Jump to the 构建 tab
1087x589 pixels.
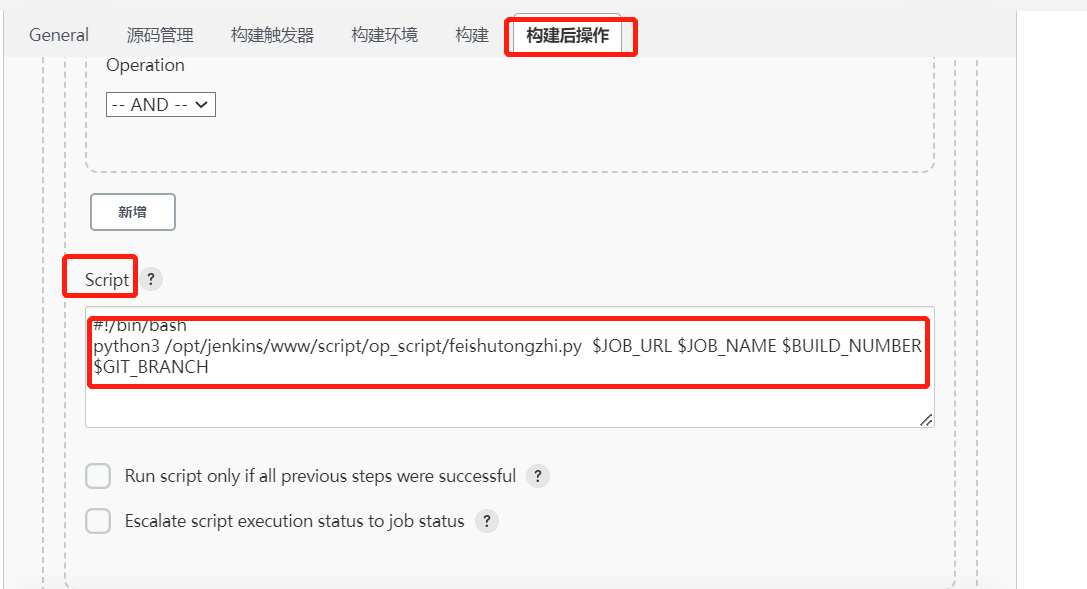[x=472, y=35]
